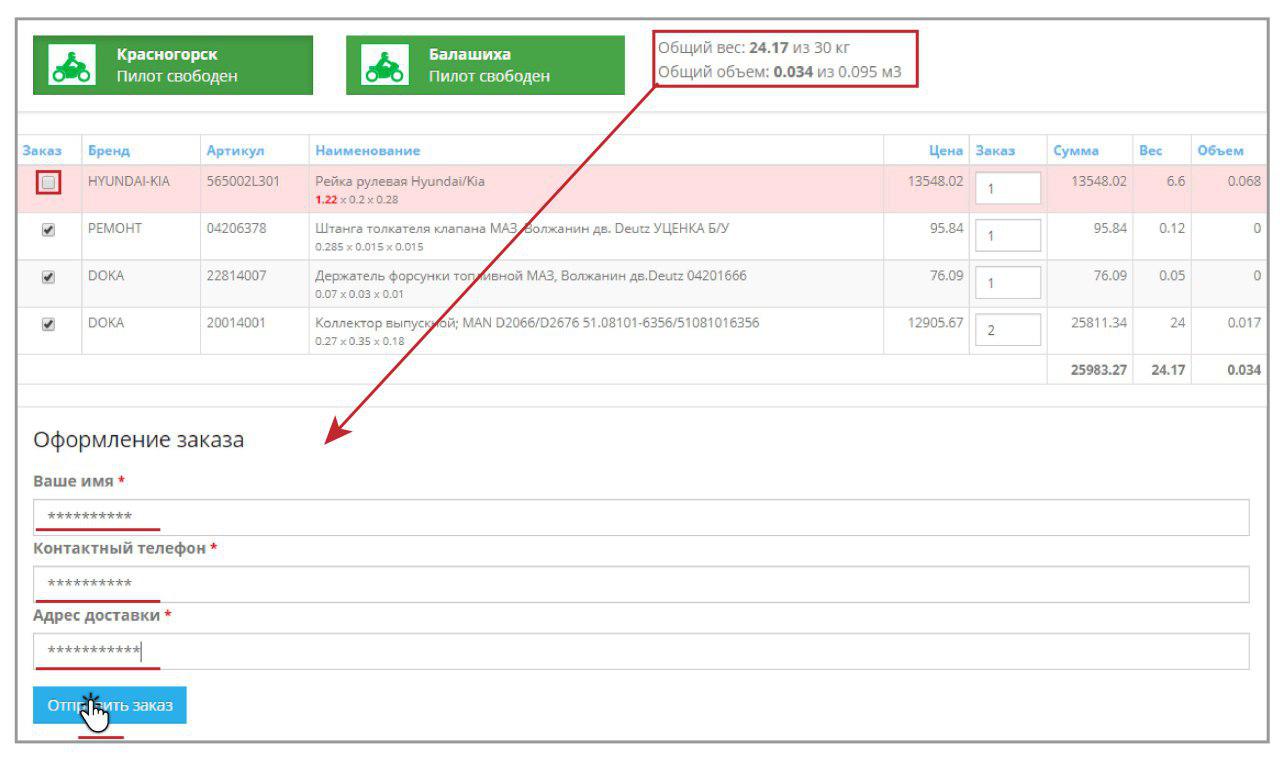1280x763 pixels.
Task: Click the Балашиха motorcycle courier icon
Action: pos(384,66)
